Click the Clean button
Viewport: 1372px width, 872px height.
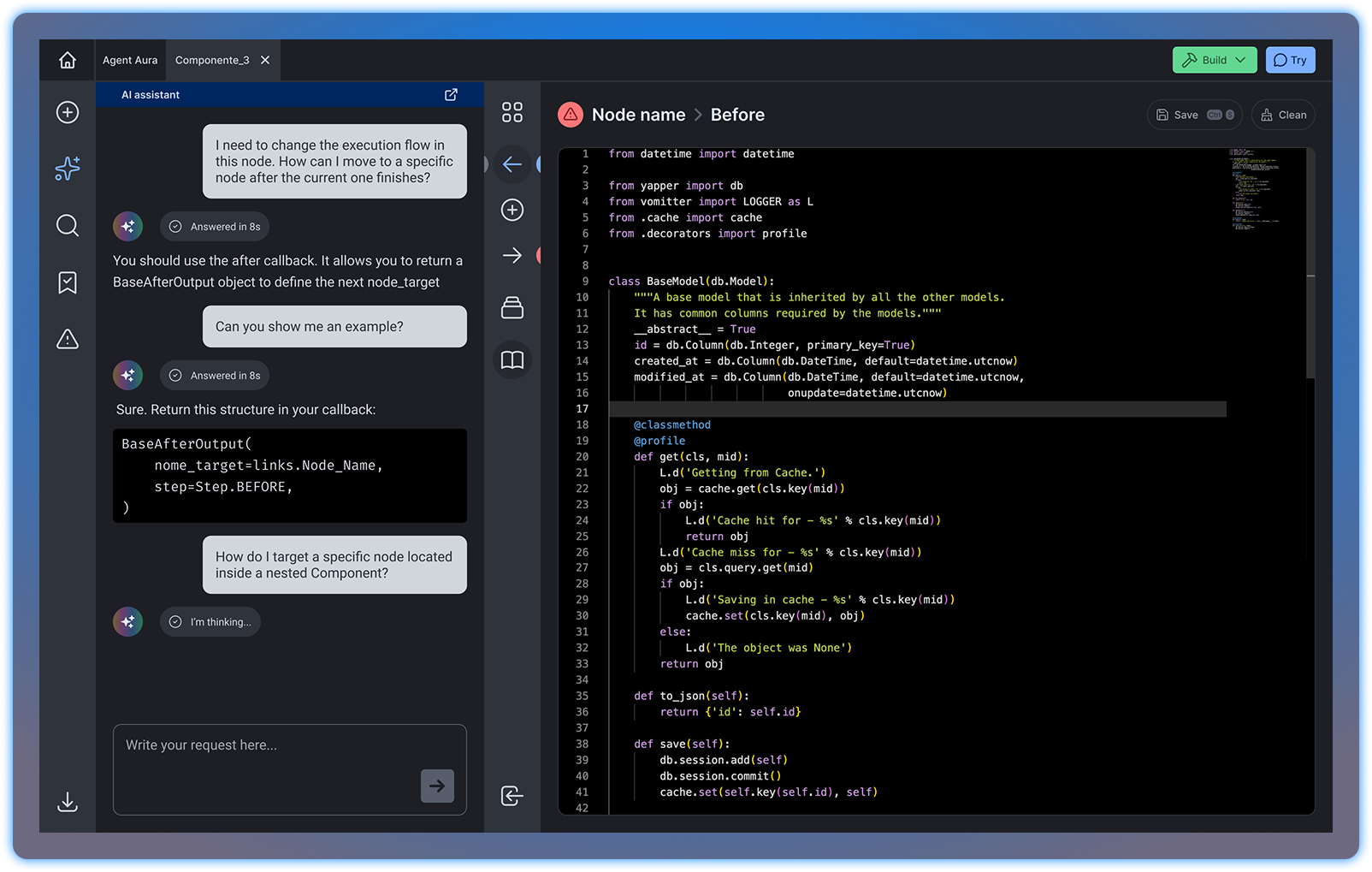pos(1283,115)
